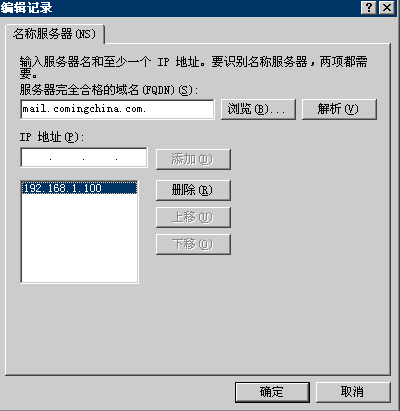
Task: Focus the last octet of the IP 地址 field
Action: tap(131, 158)
